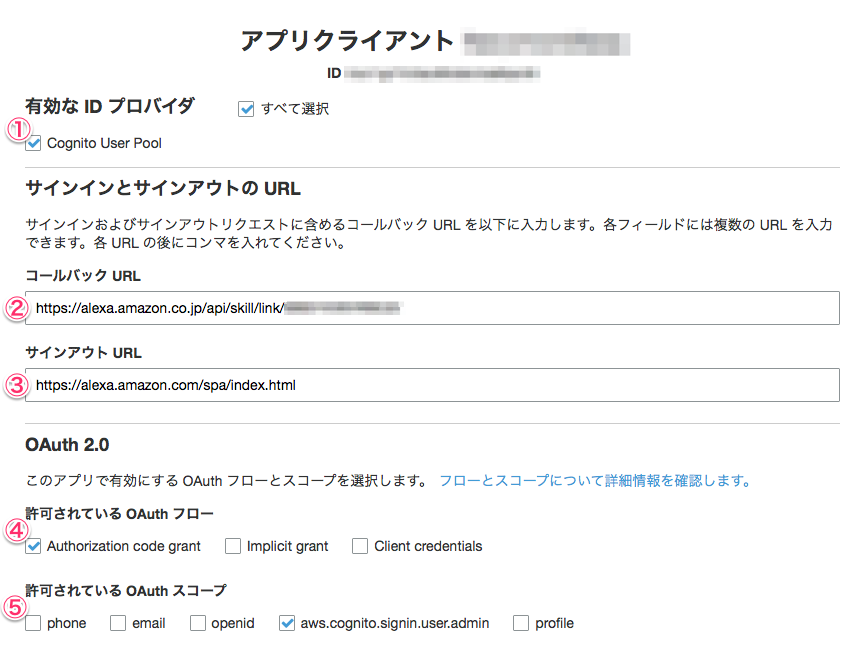863x663 pixels.
Task: Click the アプリクライアント heading text
Action: (x=347, y=42)
